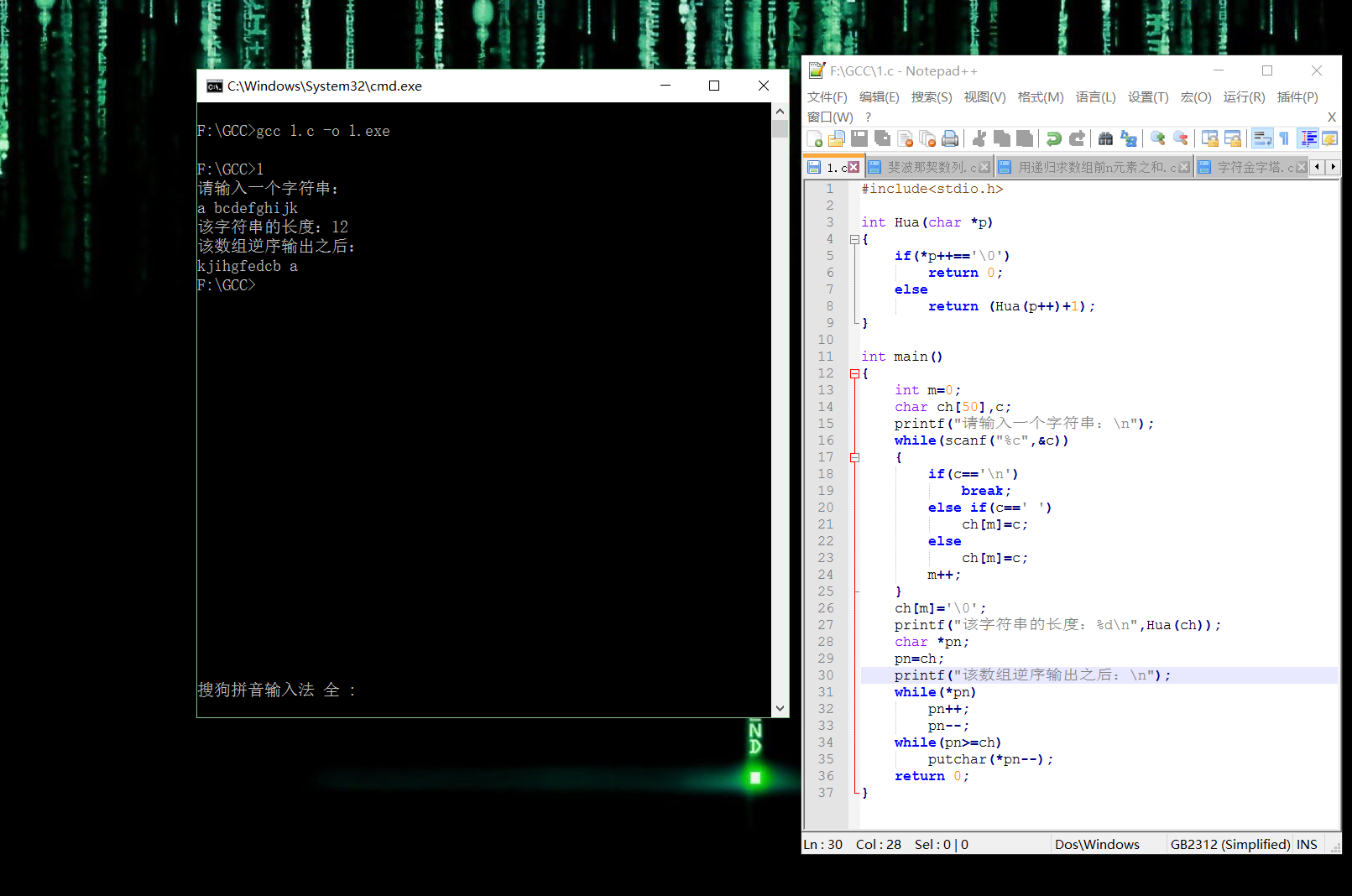This screenshot has width=1352, height=896.
Task: Click the cmd scrollbar up arrow
Action: pos(780,111)
